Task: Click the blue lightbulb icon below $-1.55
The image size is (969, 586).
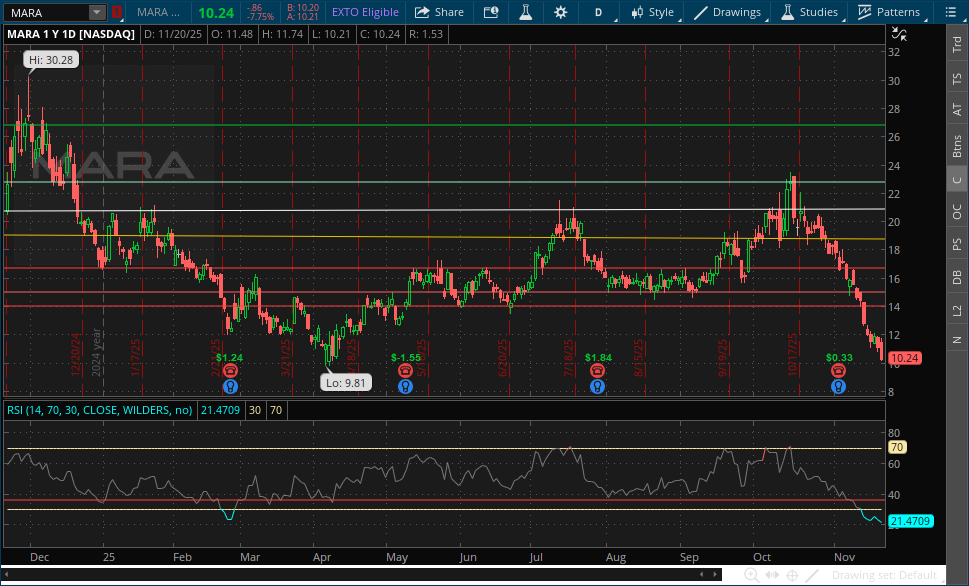Action: click(405, 387)
